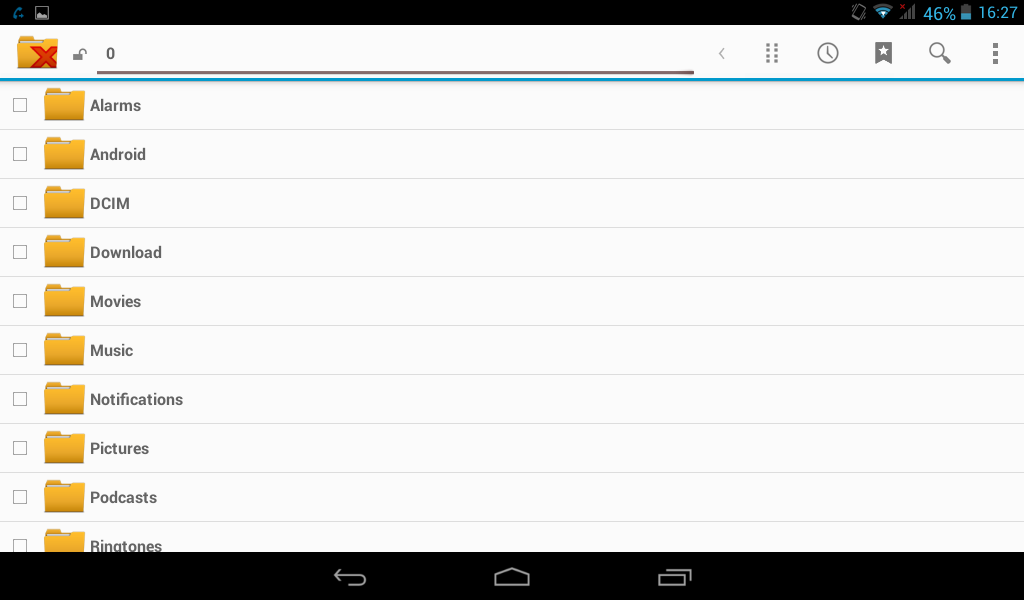Viewport: 1024px width, 600px height.
Task: Toggle the unlock padlock icon
Action: (x=80, y=54)
